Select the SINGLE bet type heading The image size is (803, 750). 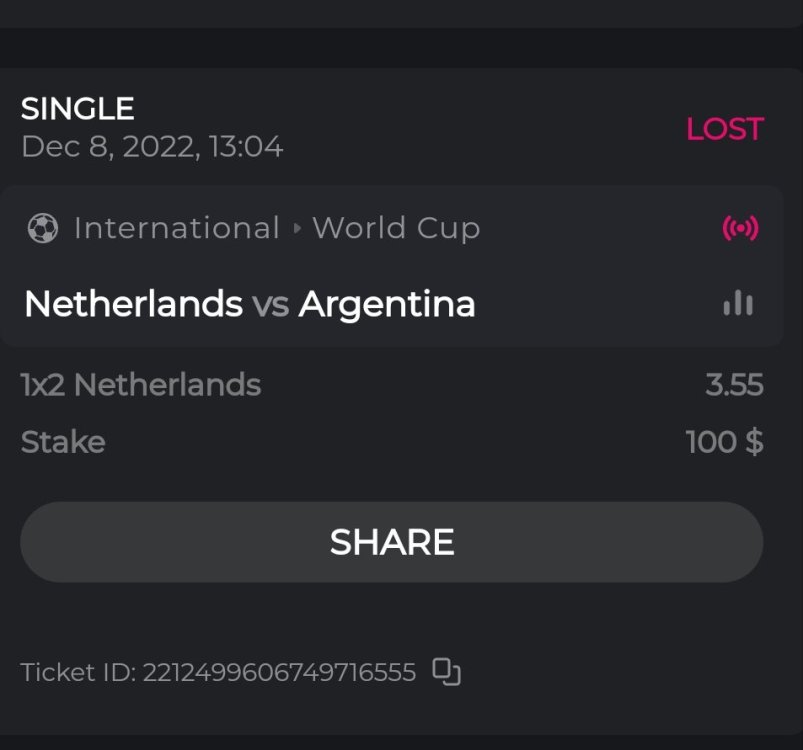pyautogui.click(x=77, y=109)
